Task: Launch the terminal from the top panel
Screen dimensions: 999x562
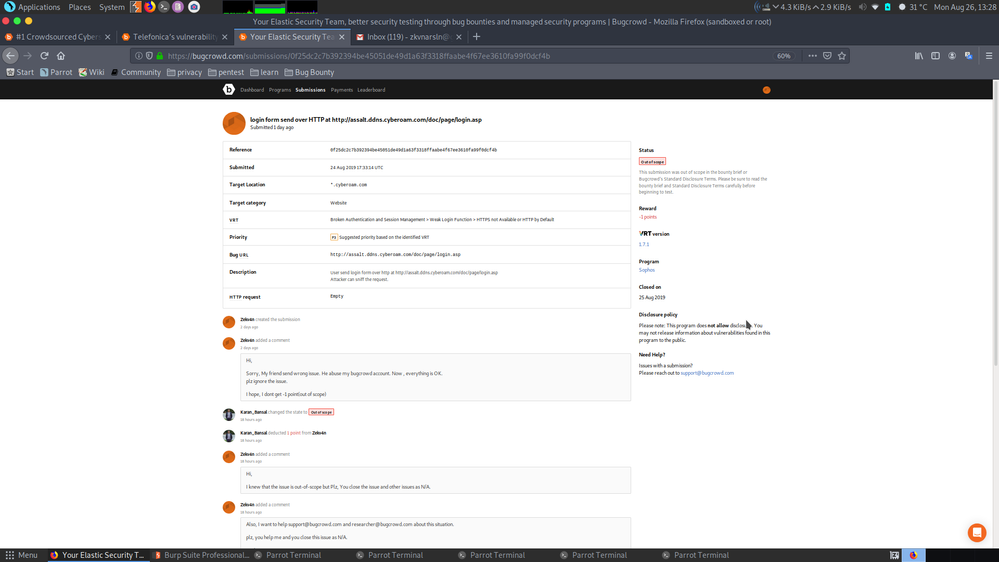Action: tap(164, 7)
